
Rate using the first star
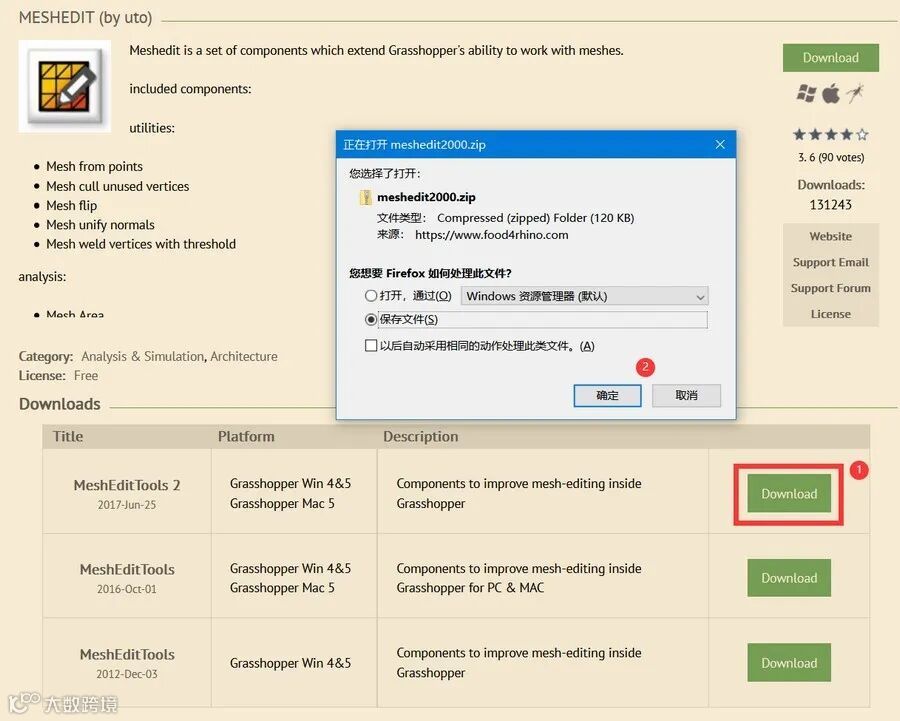pyautogui.click(x=799, y=135)
